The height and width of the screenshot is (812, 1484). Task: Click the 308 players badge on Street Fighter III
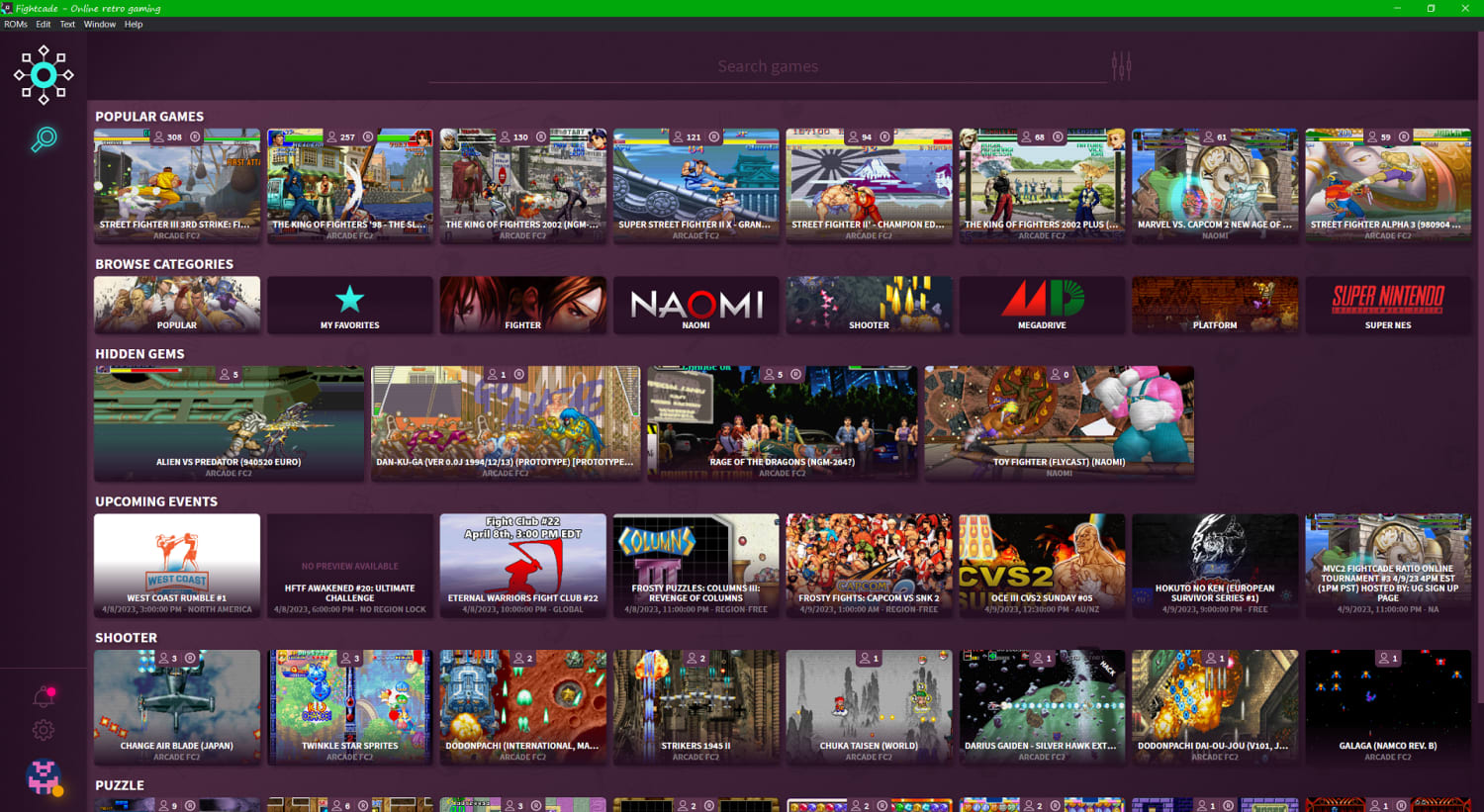168,136
